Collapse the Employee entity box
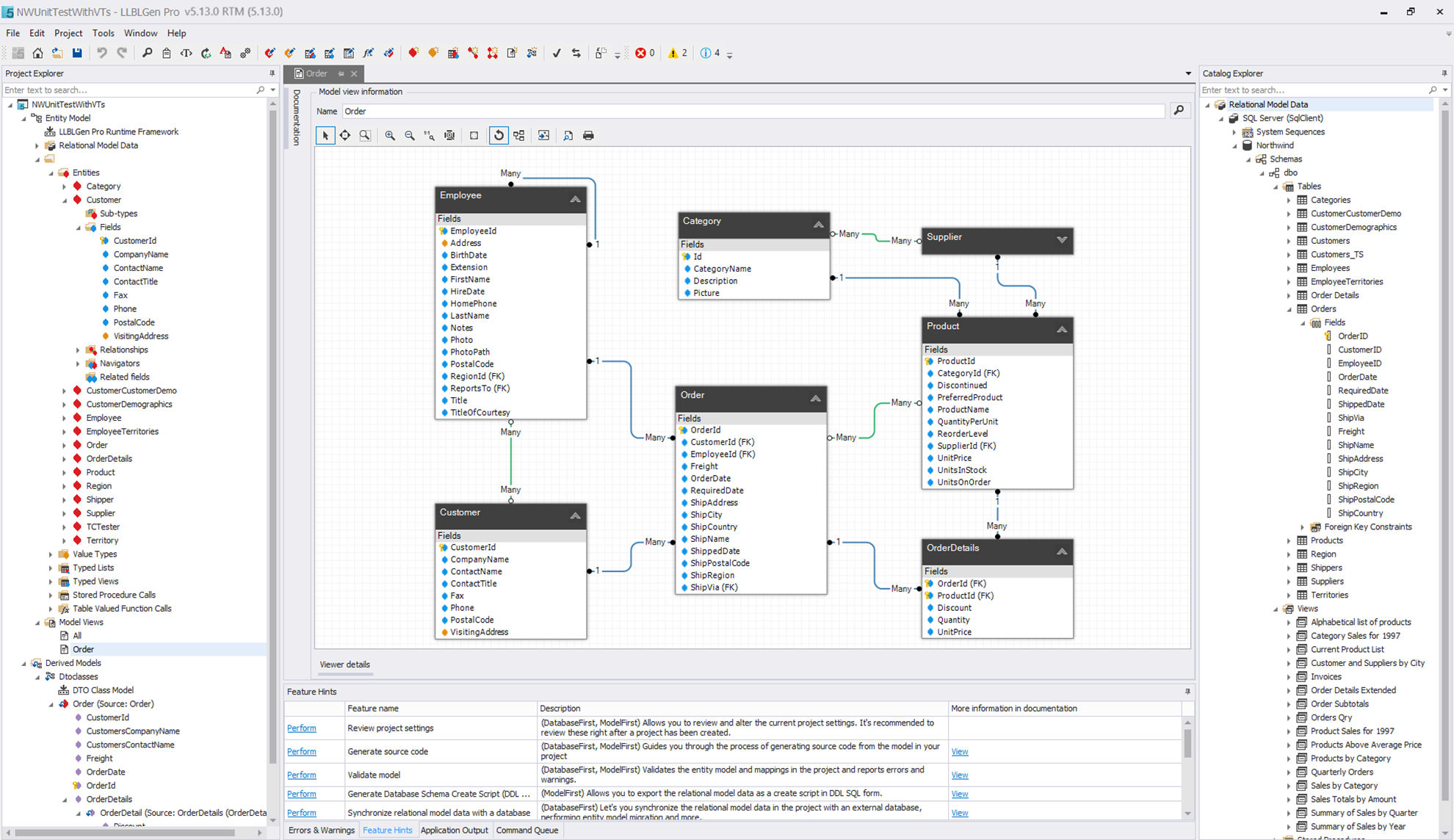This screenshot has width=1454, height=840. pos(575,199)
